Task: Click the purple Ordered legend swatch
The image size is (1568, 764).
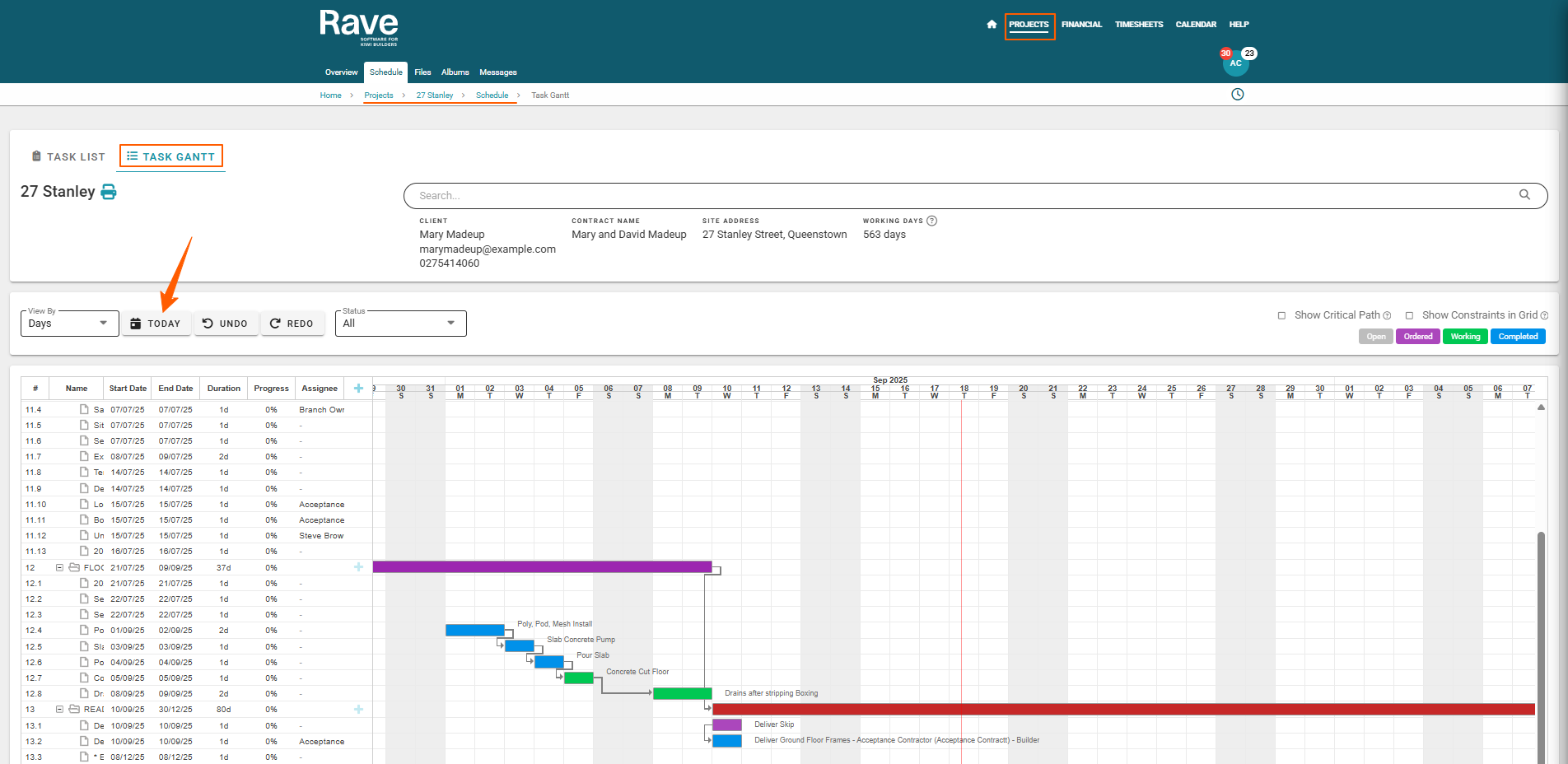Action: point(1417,337)
